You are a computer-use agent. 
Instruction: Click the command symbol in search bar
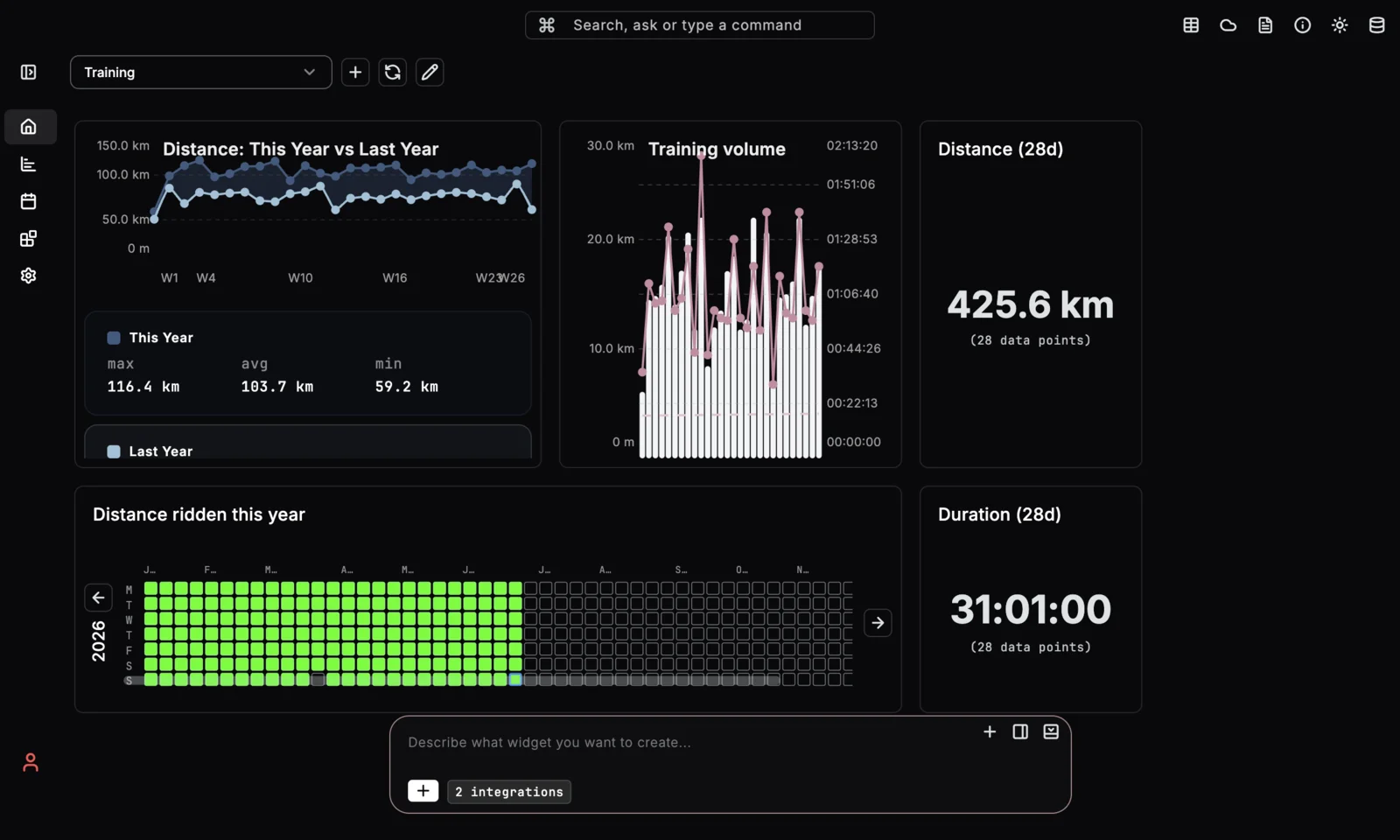[547, 25]
